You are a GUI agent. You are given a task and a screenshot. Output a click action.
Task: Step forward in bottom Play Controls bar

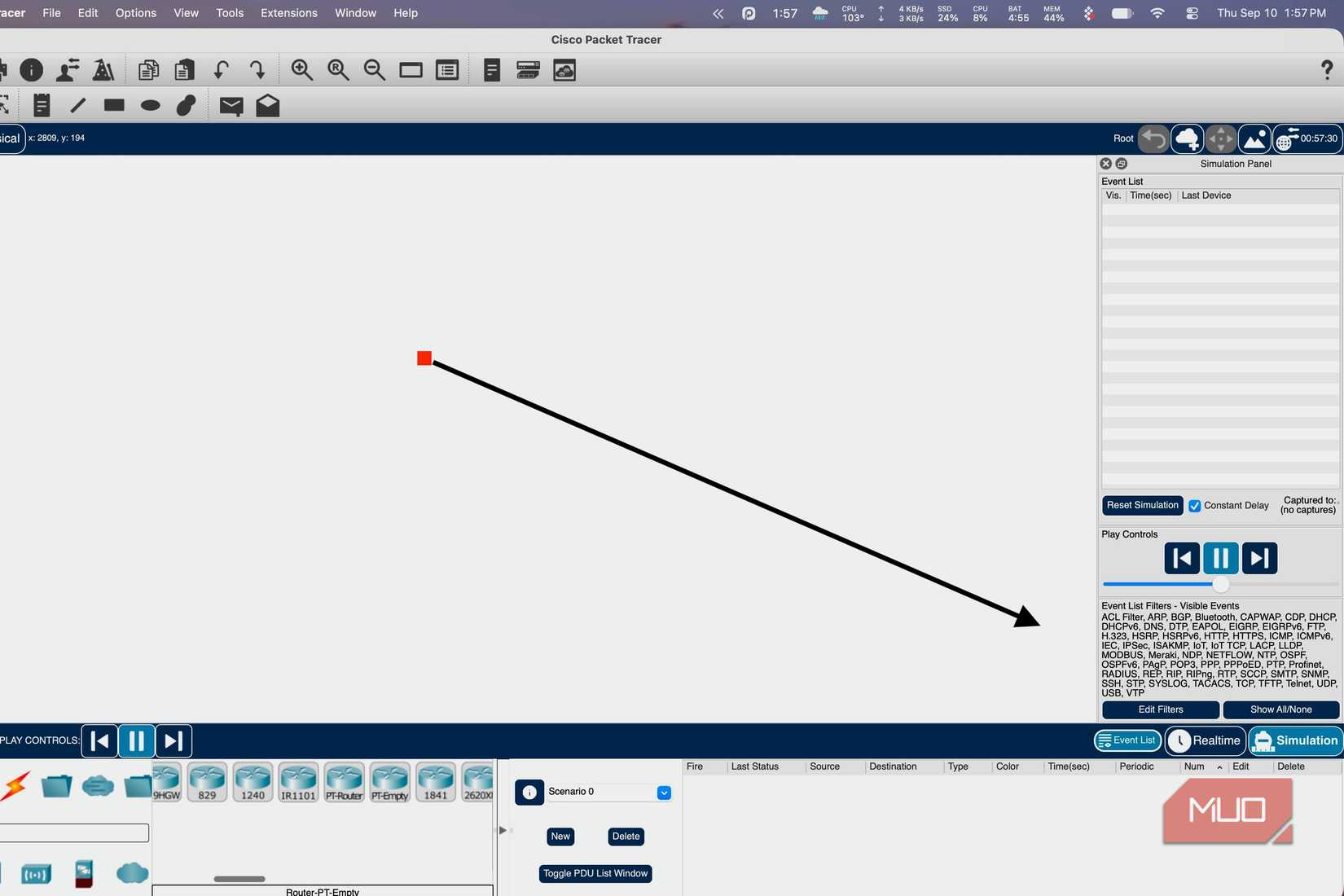[173, 740]
